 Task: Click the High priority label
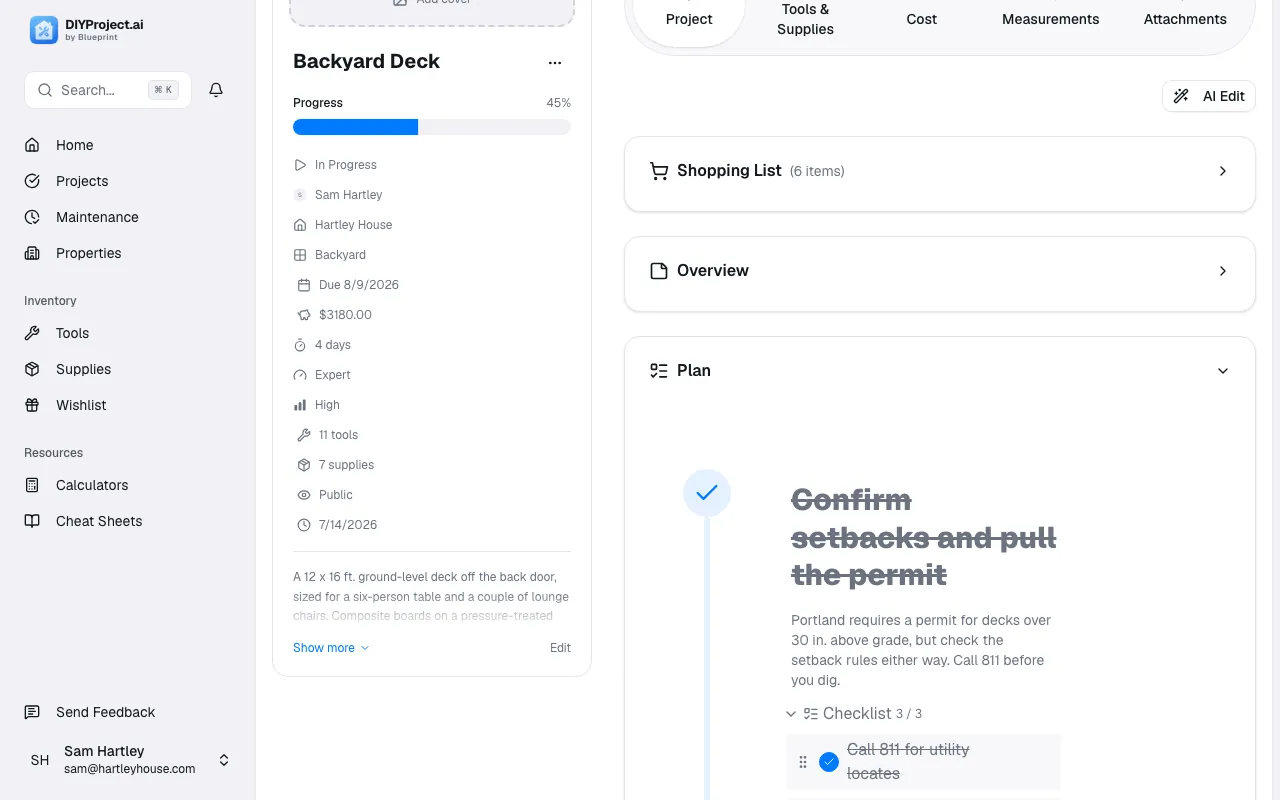tap(327, 405)
